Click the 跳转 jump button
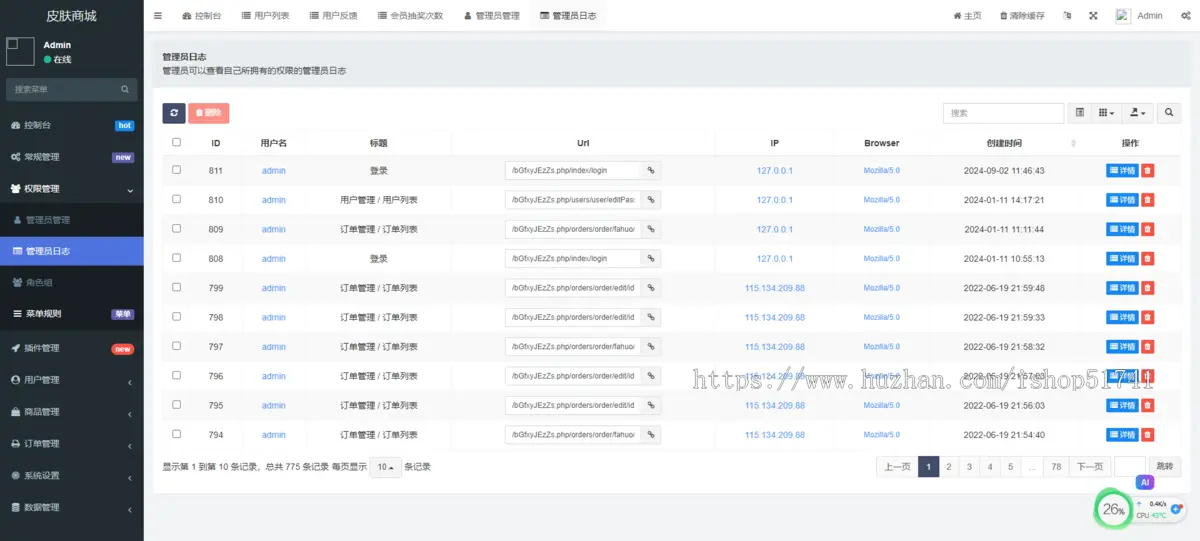The width and height of the screenshot is (1200, 541). (x=1163, y=467)
